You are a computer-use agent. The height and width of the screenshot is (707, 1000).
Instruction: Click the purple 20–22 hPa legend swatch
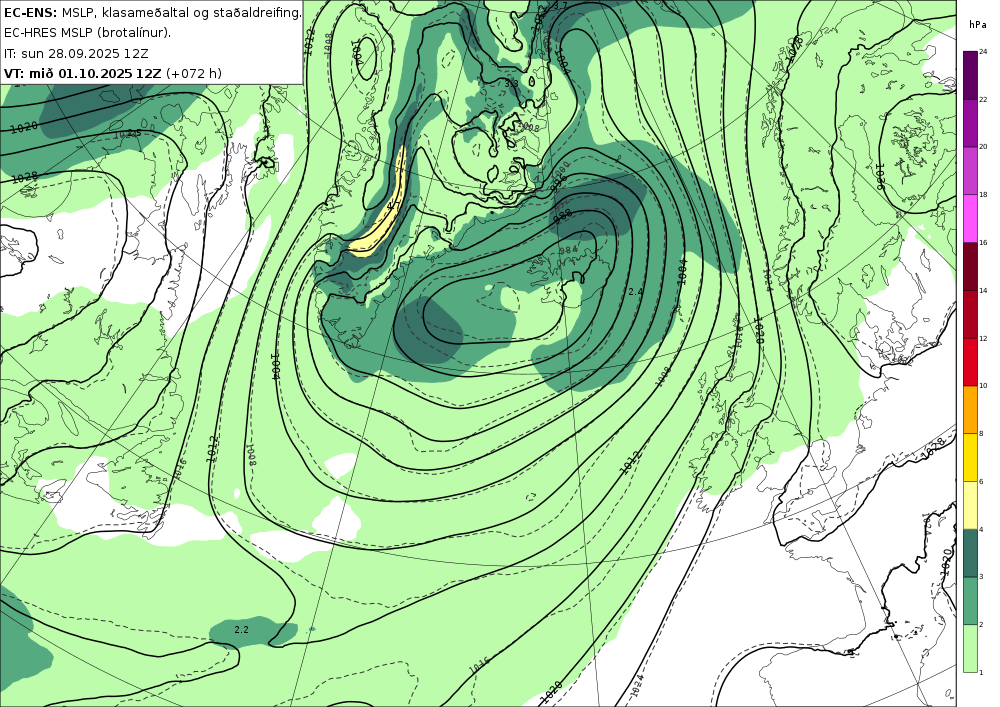970,122
